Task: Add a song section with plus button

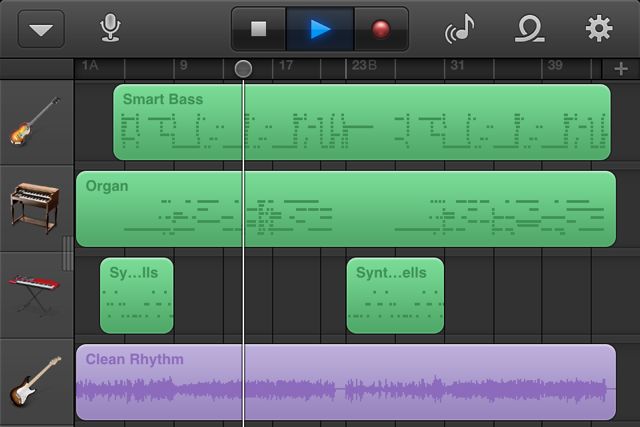Action: (x=621, y=69)
